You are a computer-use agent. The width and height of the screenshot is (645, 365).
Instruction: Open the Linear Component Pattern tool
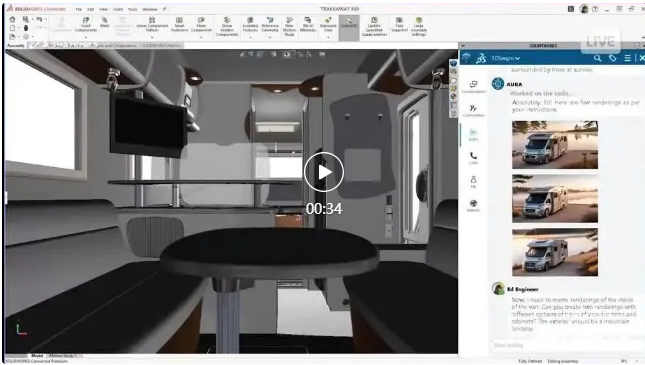click(x=152, y=25)
